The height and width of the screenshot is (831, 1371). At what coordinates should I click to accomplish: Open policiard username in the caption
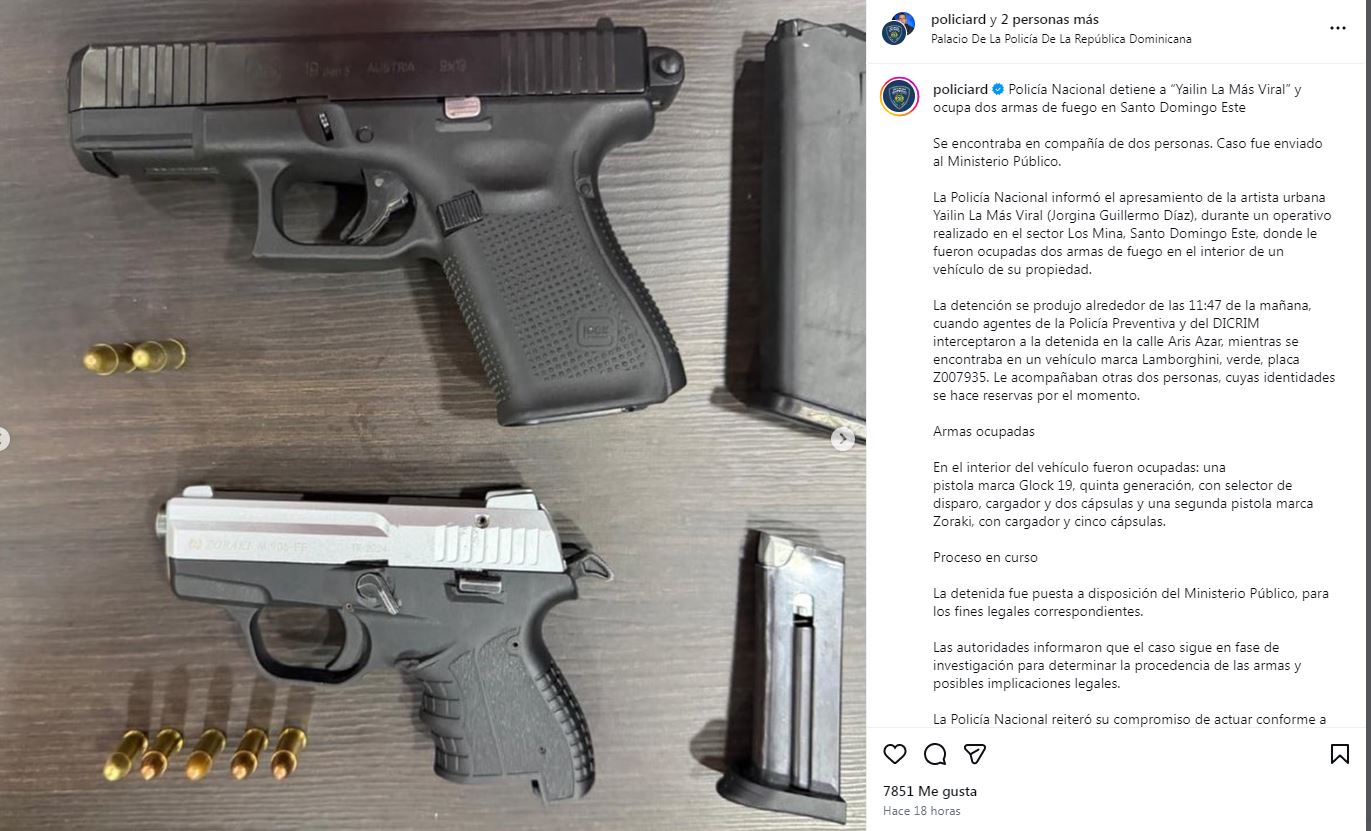point(959,90)
